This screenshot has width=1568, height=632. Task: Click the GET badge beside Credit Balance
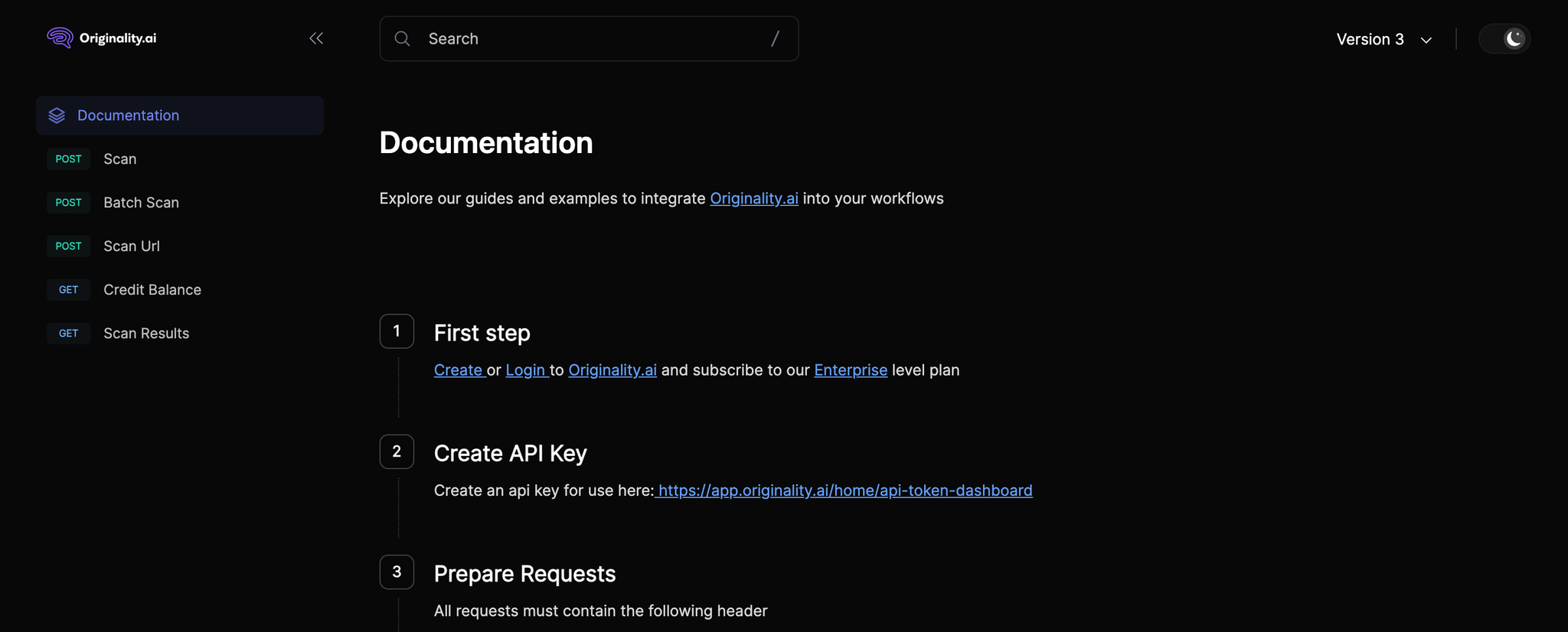click(x=68, y=290)
